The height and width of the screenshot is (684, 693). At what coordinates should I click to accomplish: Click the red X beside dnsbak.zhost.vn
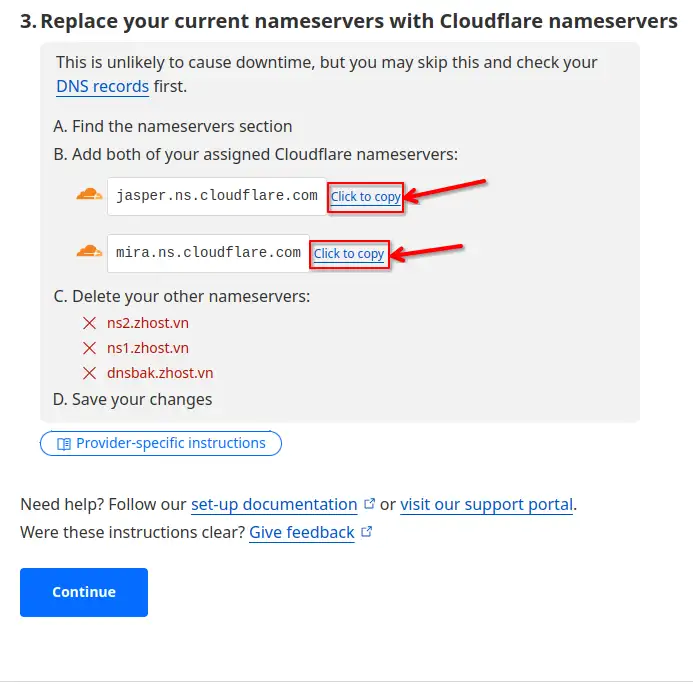[x=90, y=373]
